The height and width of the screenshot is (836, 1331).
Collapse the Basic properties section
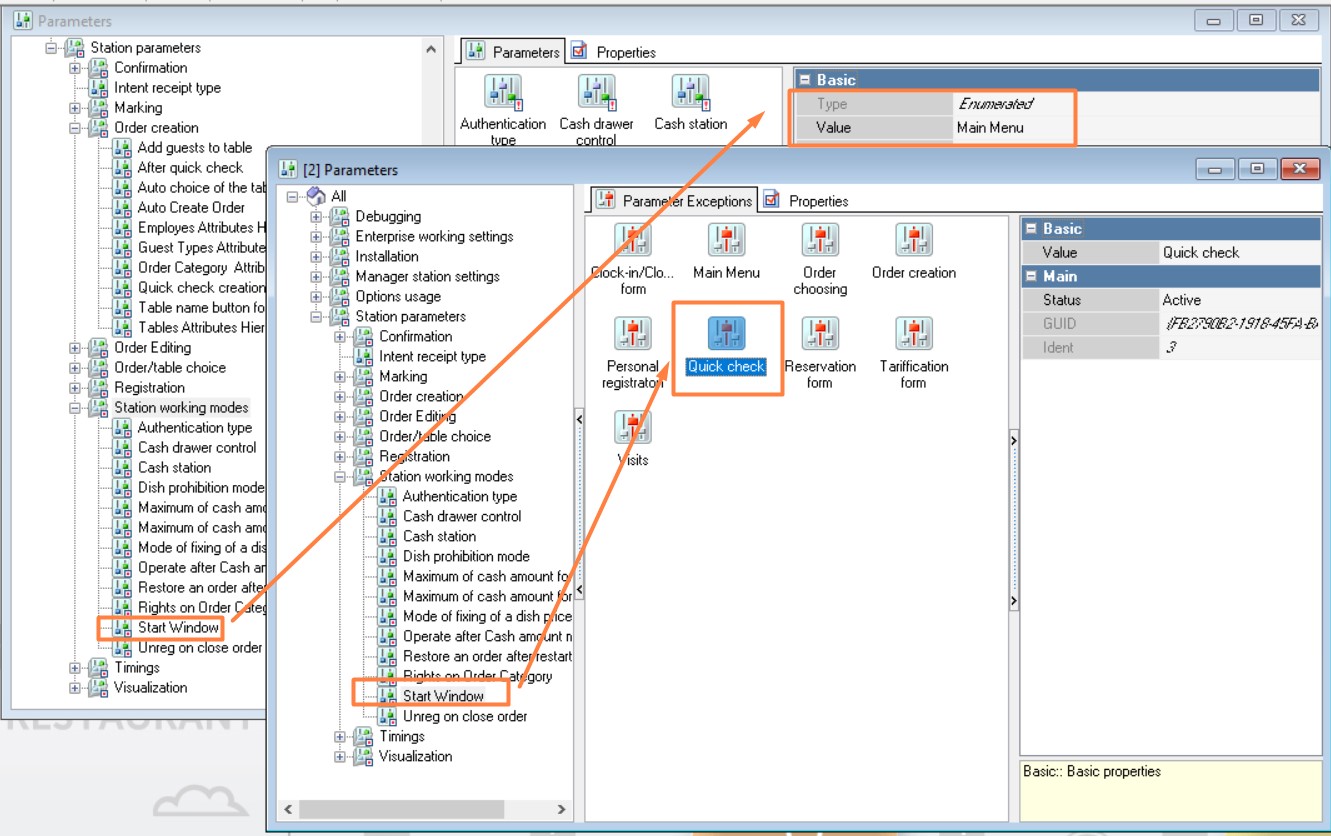tap(1030, 229)
